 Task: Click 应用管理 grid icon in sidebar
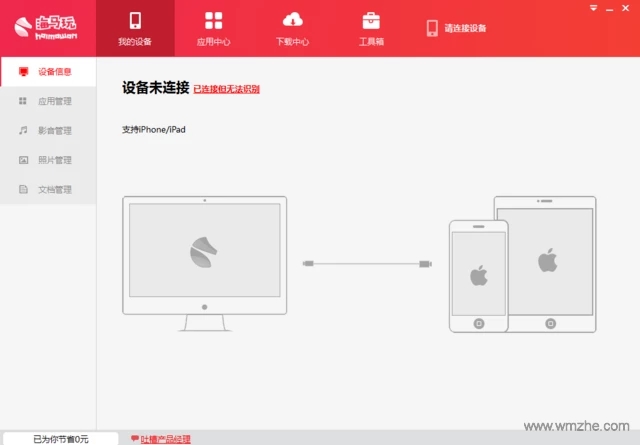23,101
